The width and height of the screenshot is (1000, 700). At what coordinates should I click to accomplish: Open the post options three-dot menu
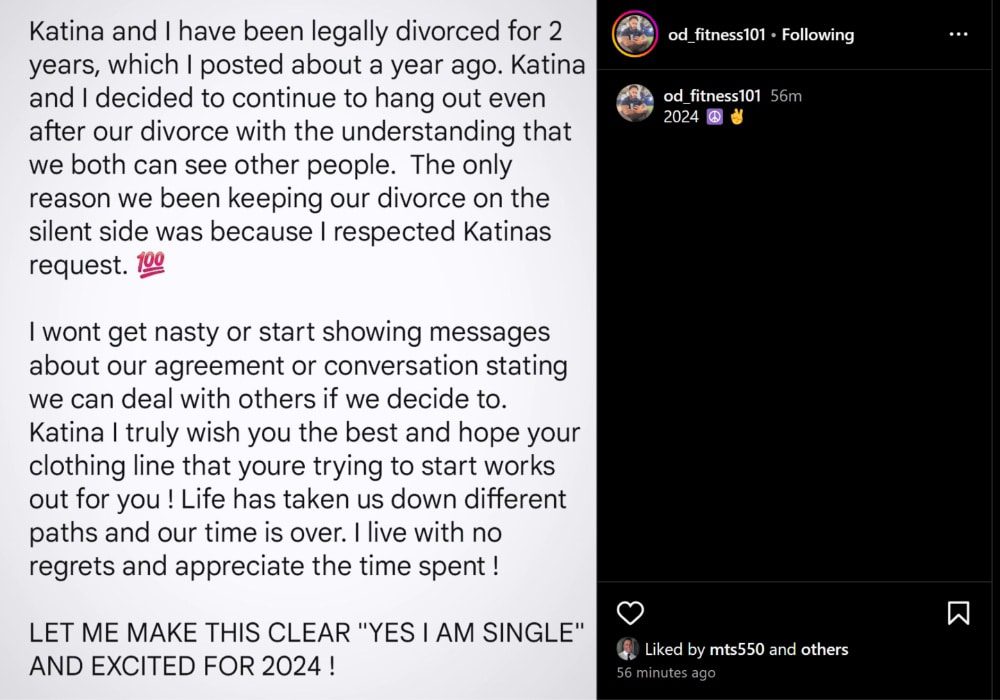pyautogui.click(x=958, y=33)
